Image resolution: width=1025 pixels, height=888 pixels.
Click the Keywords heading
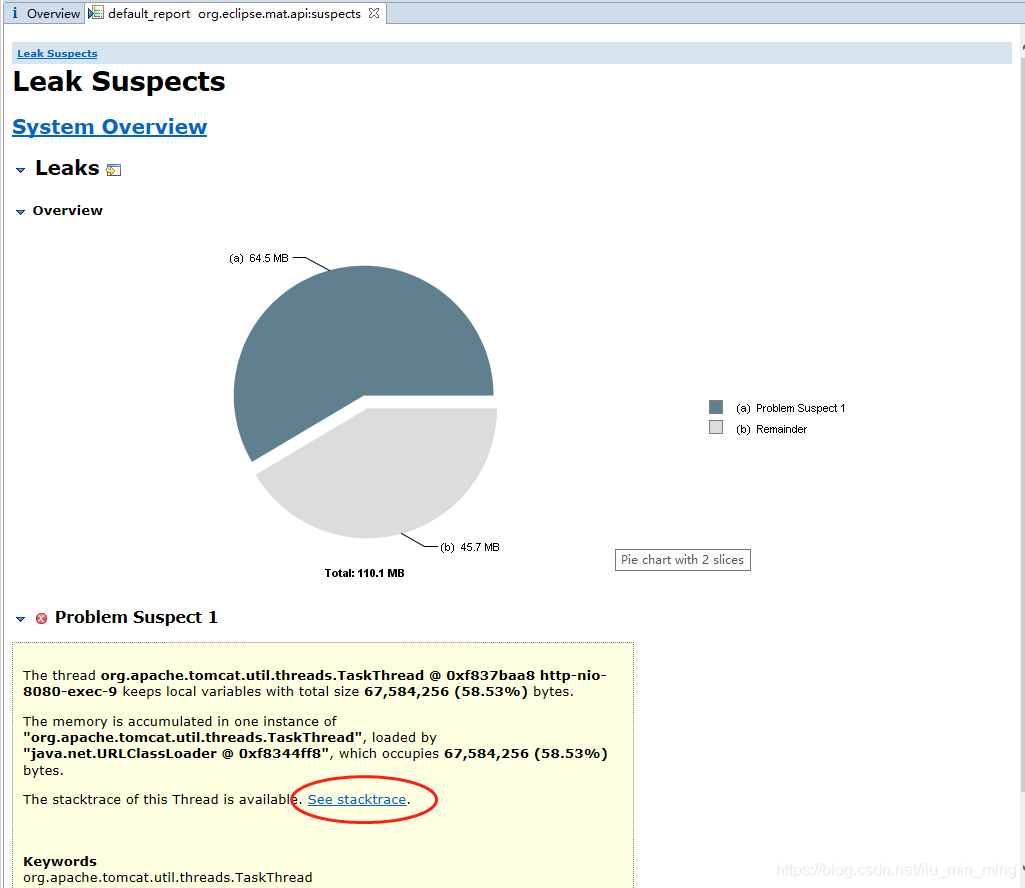59,861
